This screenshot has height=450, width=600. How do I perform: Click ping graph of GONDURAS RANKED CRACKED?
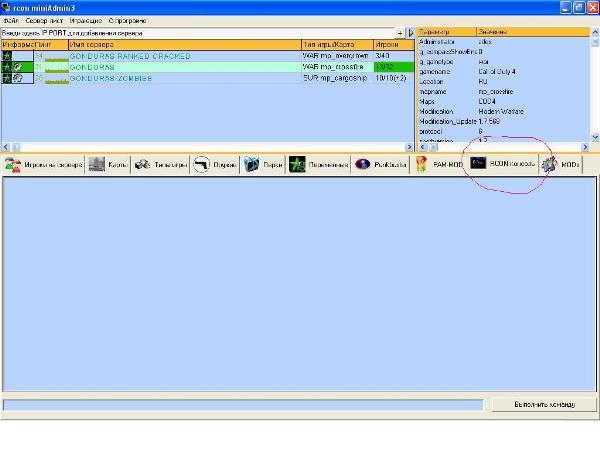(57, 58)
